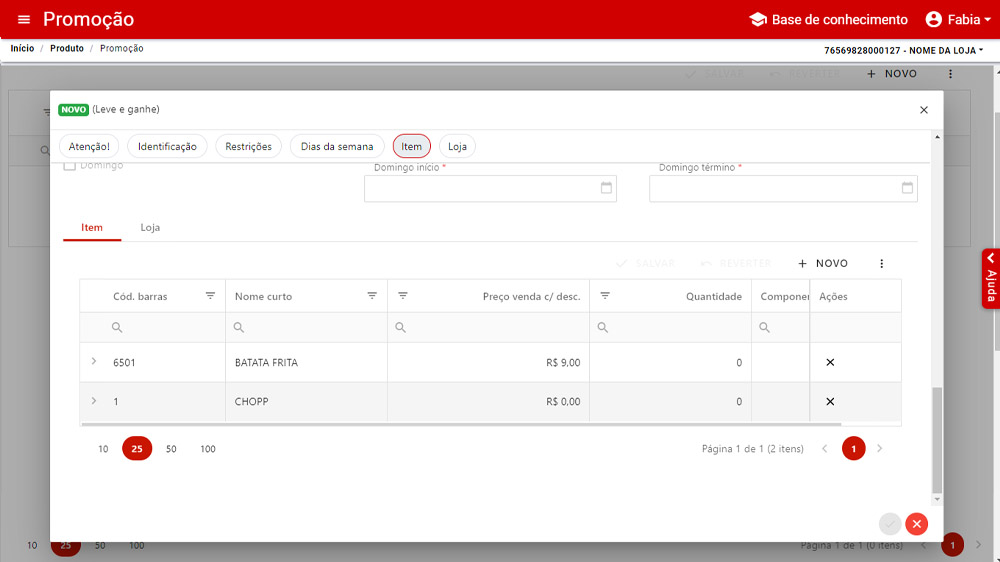Delete the CHOPP row using X
The image size is (1000, 562).
click(830, 401)
